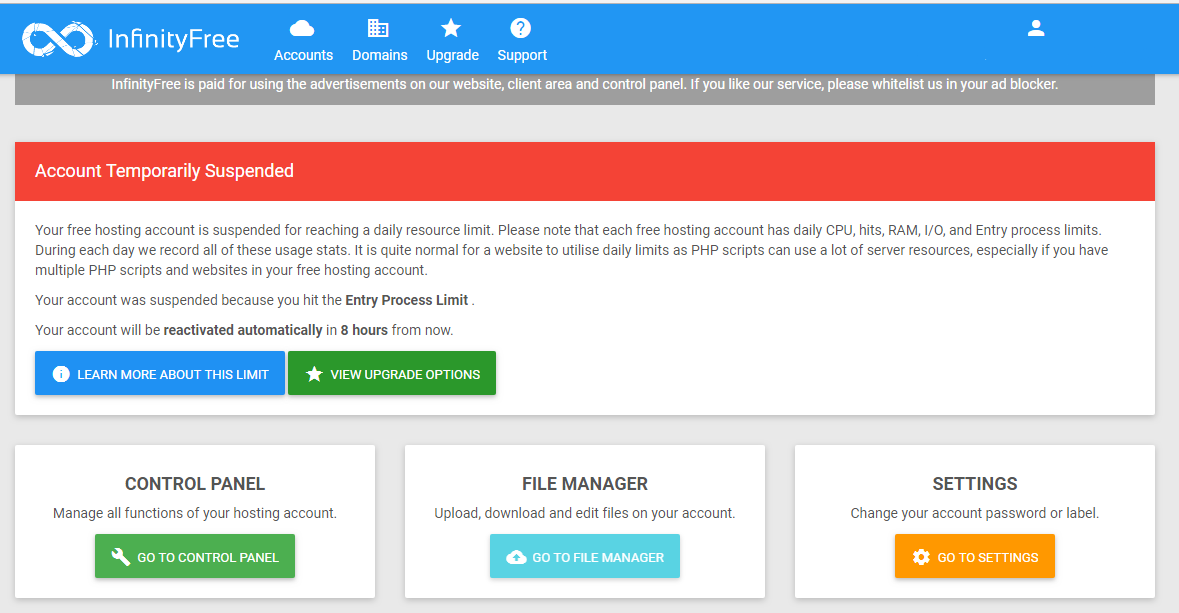1179x613 pixels.
Task: Click the cloud upload icon on File Manager button
Action: (516, 557)
